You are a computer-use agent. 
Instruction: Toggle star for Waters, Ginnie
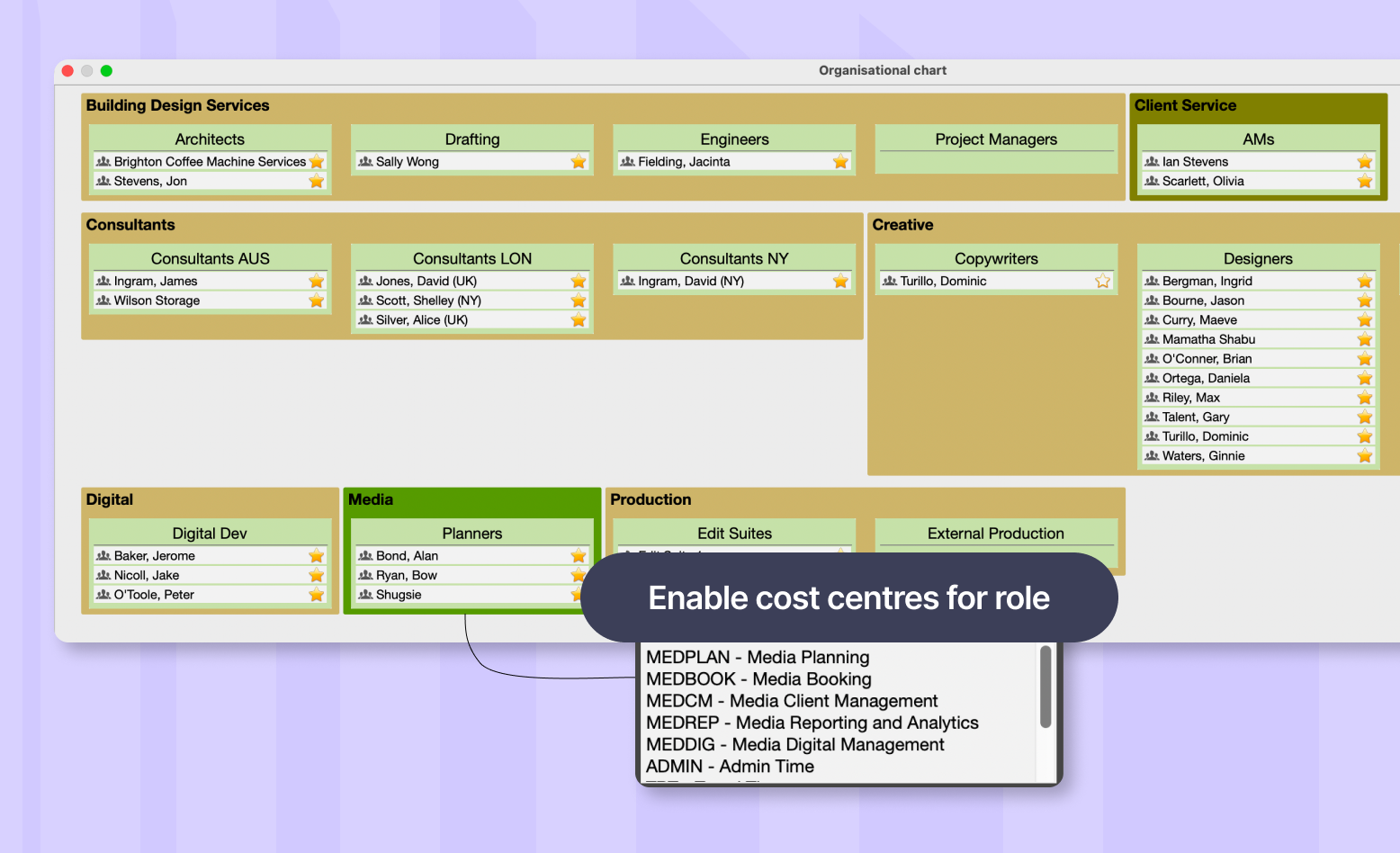pos(1365,456)
